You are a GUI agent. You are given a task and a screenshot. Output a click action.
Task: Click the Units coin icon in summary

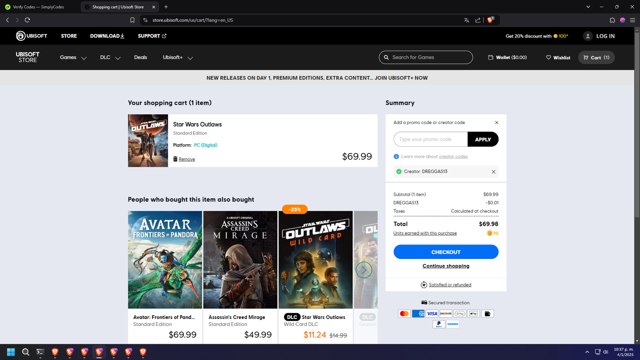489,233
